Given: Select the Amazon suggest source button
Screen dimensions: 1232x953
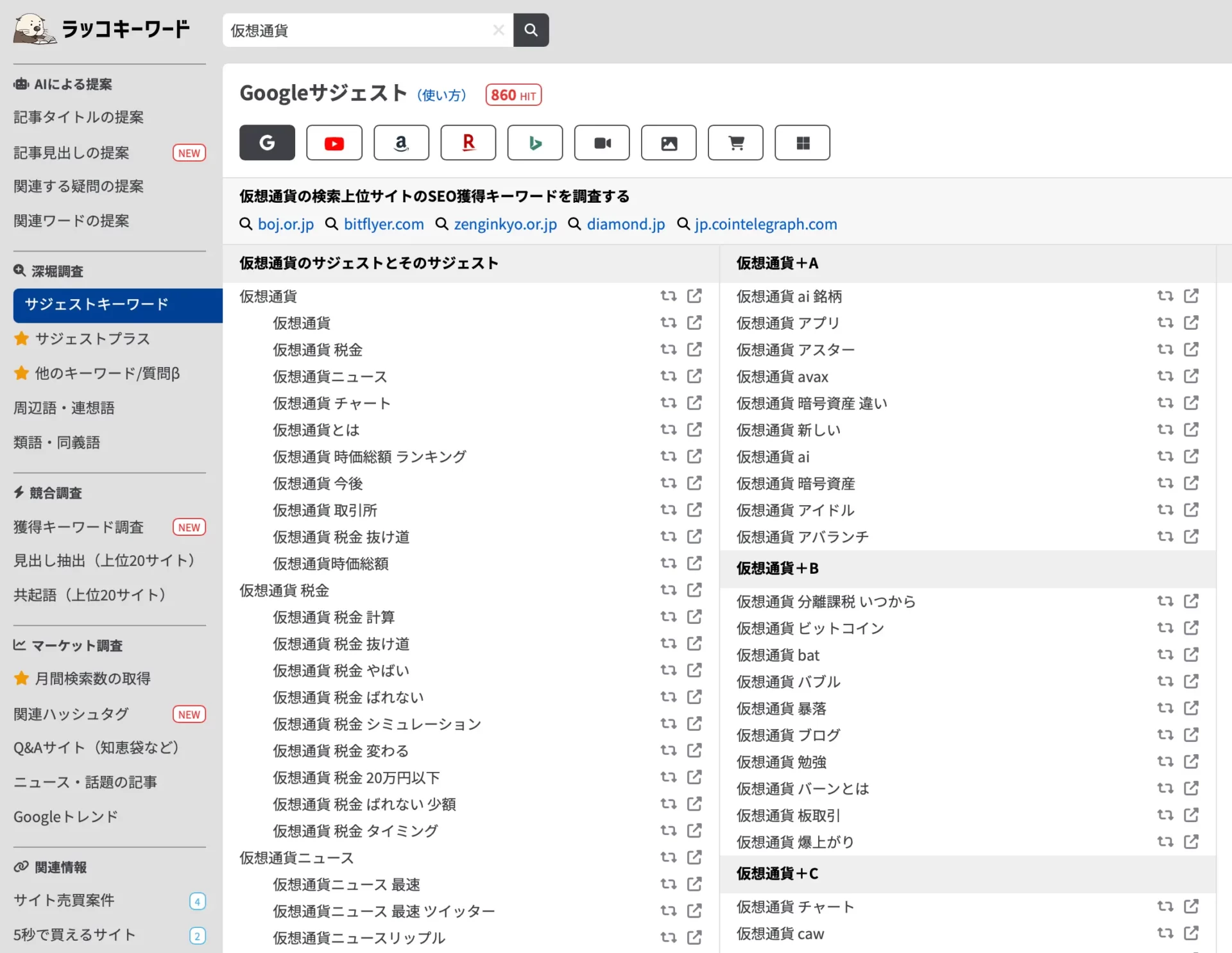Looking at the screenshot, I should point(401,142).
